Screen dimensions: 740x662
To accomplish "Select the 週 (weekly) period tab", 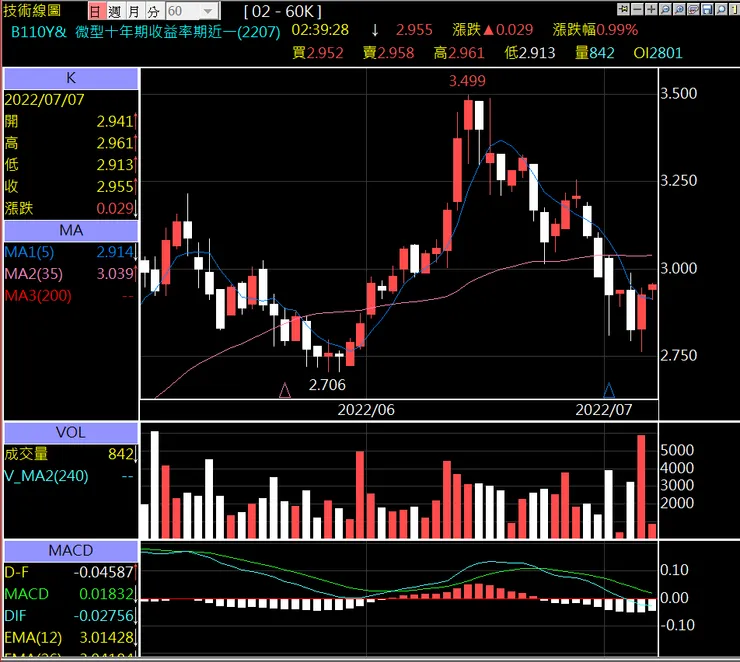I will (x=114, y=11).
